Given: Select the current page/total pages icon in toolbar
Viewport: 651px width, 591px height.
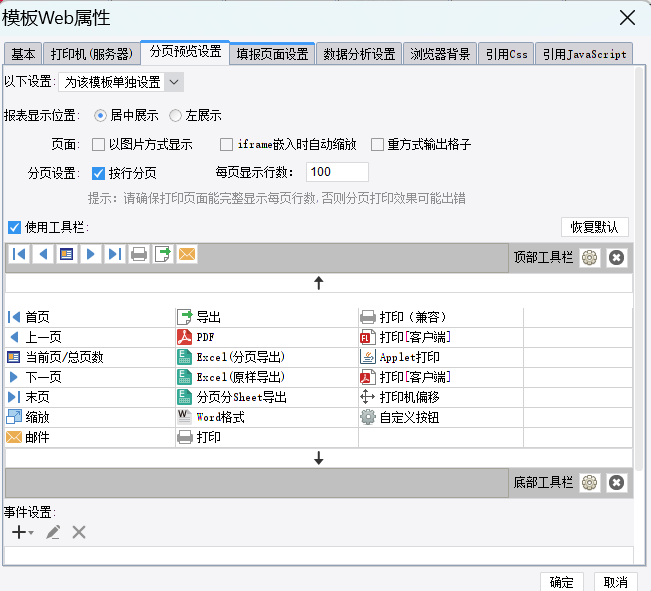Looking at the screenshot, I should pyautogui.click(x=67, y=254).
